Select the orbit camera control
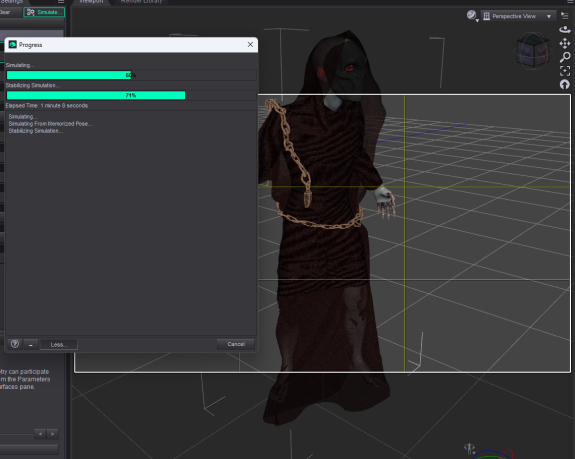The width and height of the screenshot is (575, 459). (x=565, y=29)
